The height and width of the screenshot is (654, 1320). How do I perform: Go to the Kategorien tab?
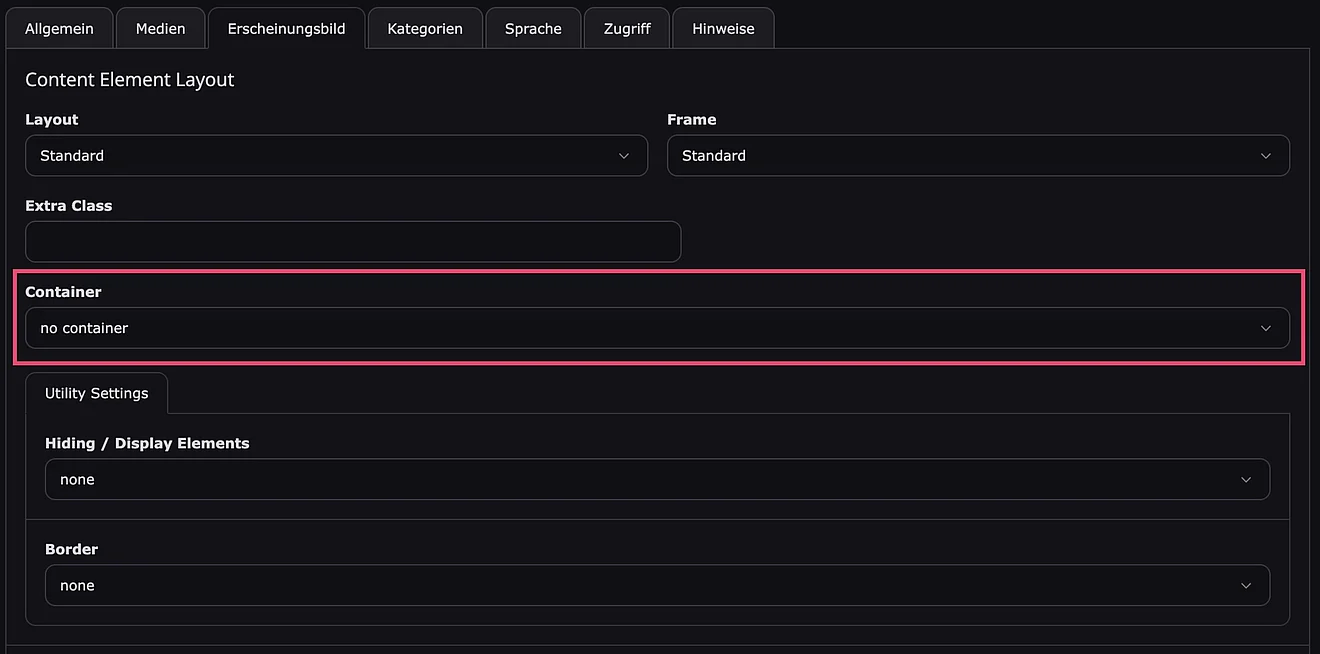click(425, 29)
